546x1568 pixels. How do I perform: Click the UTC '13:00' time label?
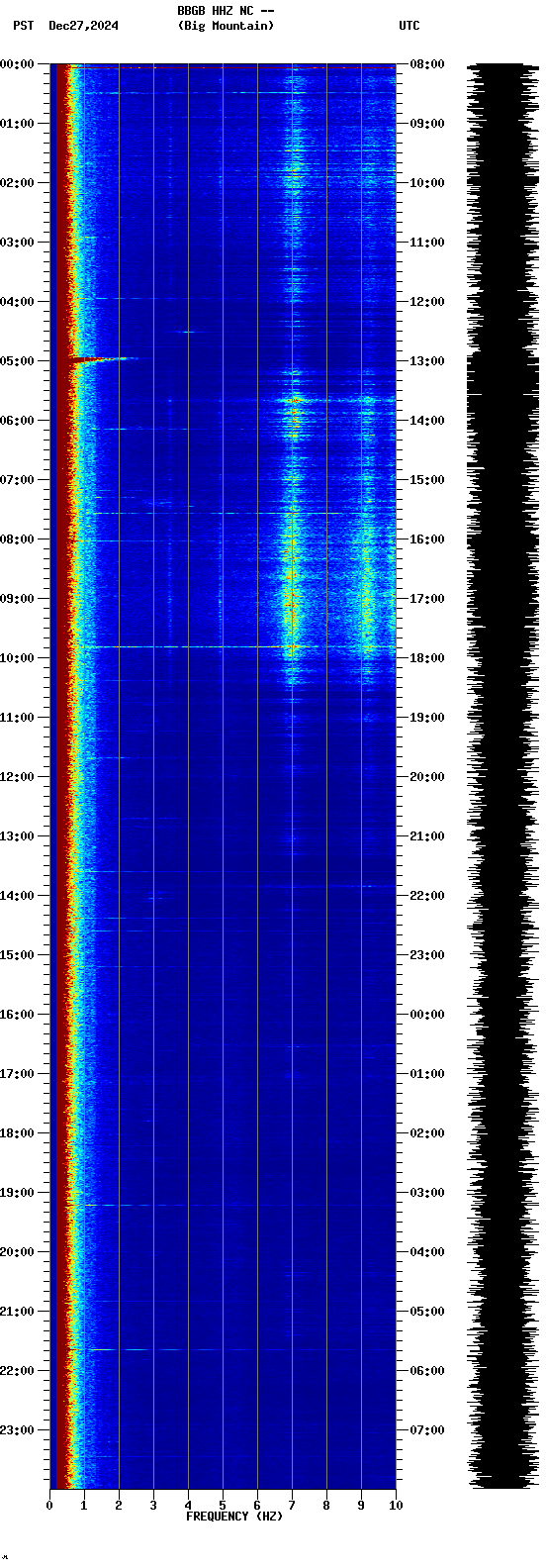[x=426, y=361]
